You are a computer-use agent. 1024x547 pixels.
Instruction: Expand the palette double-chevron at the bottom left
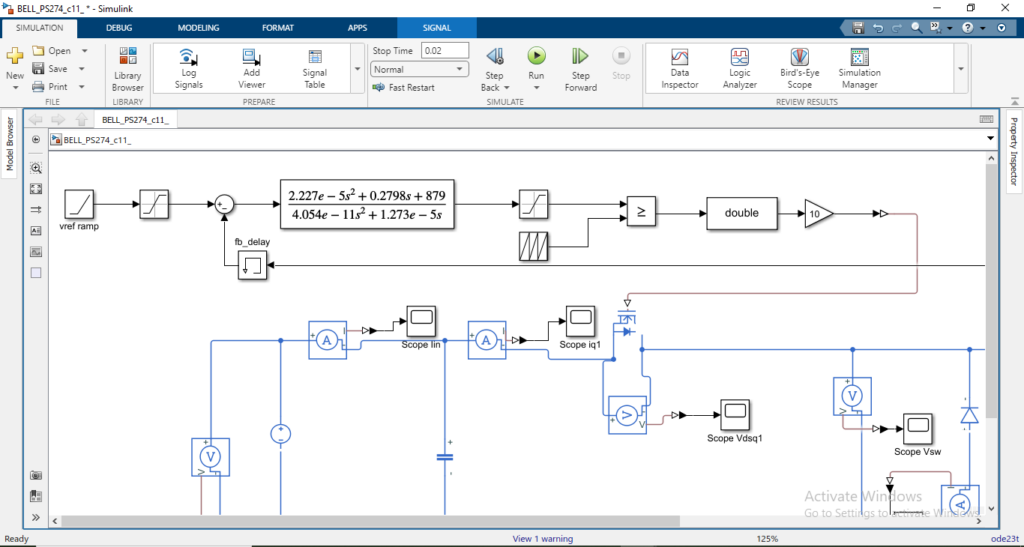tap(36, 518)
